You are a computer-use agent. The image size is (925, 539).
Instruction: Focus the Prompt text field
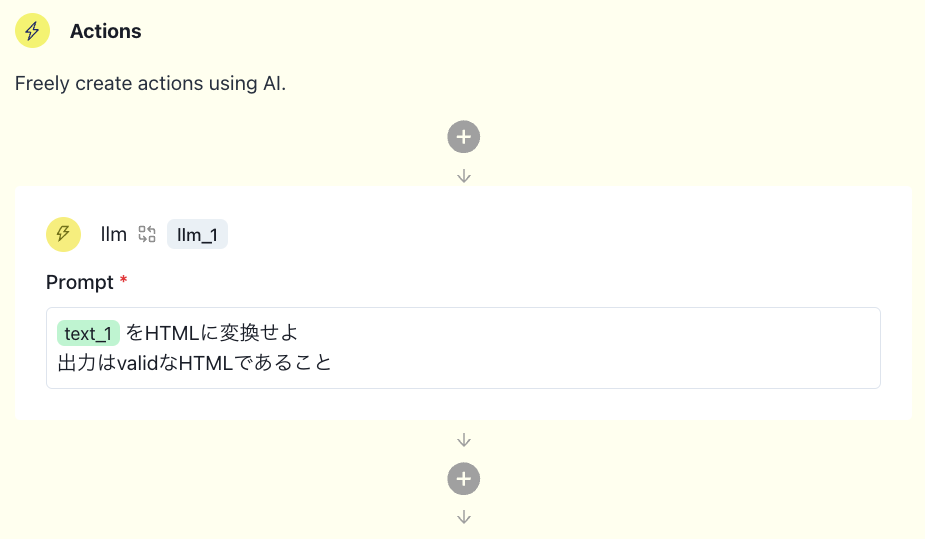click(x=463, y=348)
